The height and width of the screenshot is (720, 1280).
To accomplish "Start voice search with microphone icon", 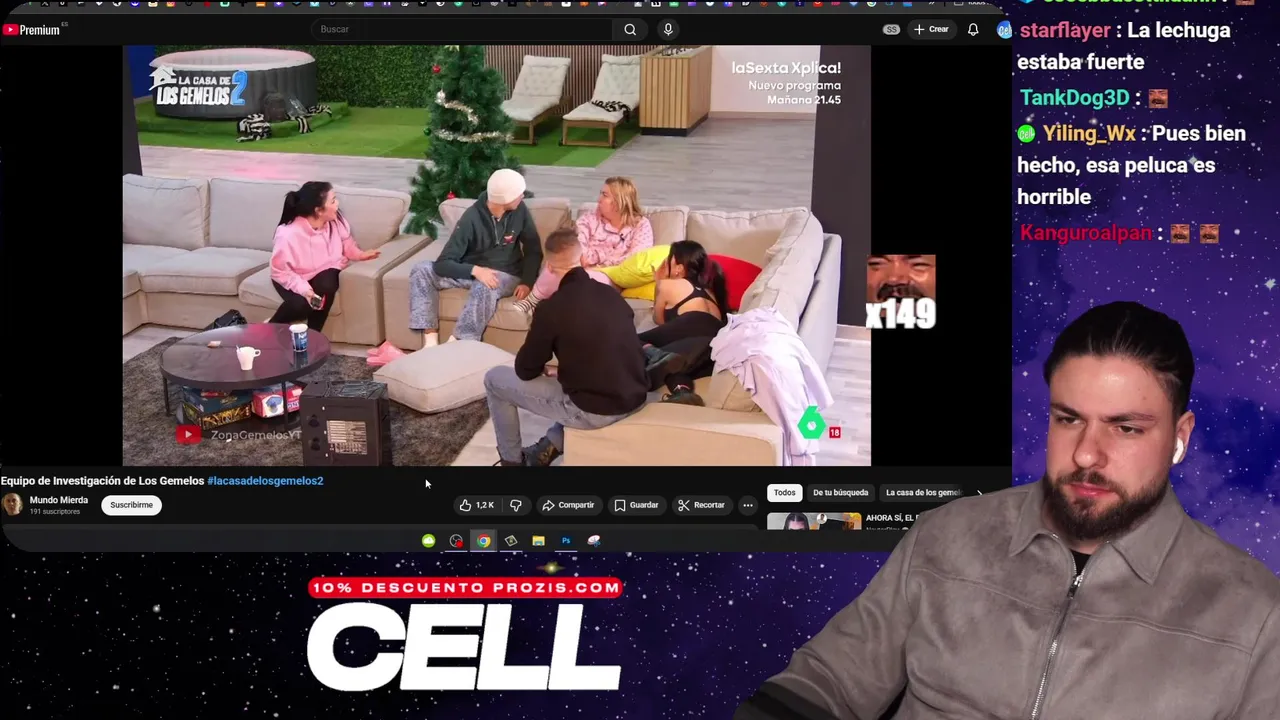I will pyautogui.click(x=668, y=29).
